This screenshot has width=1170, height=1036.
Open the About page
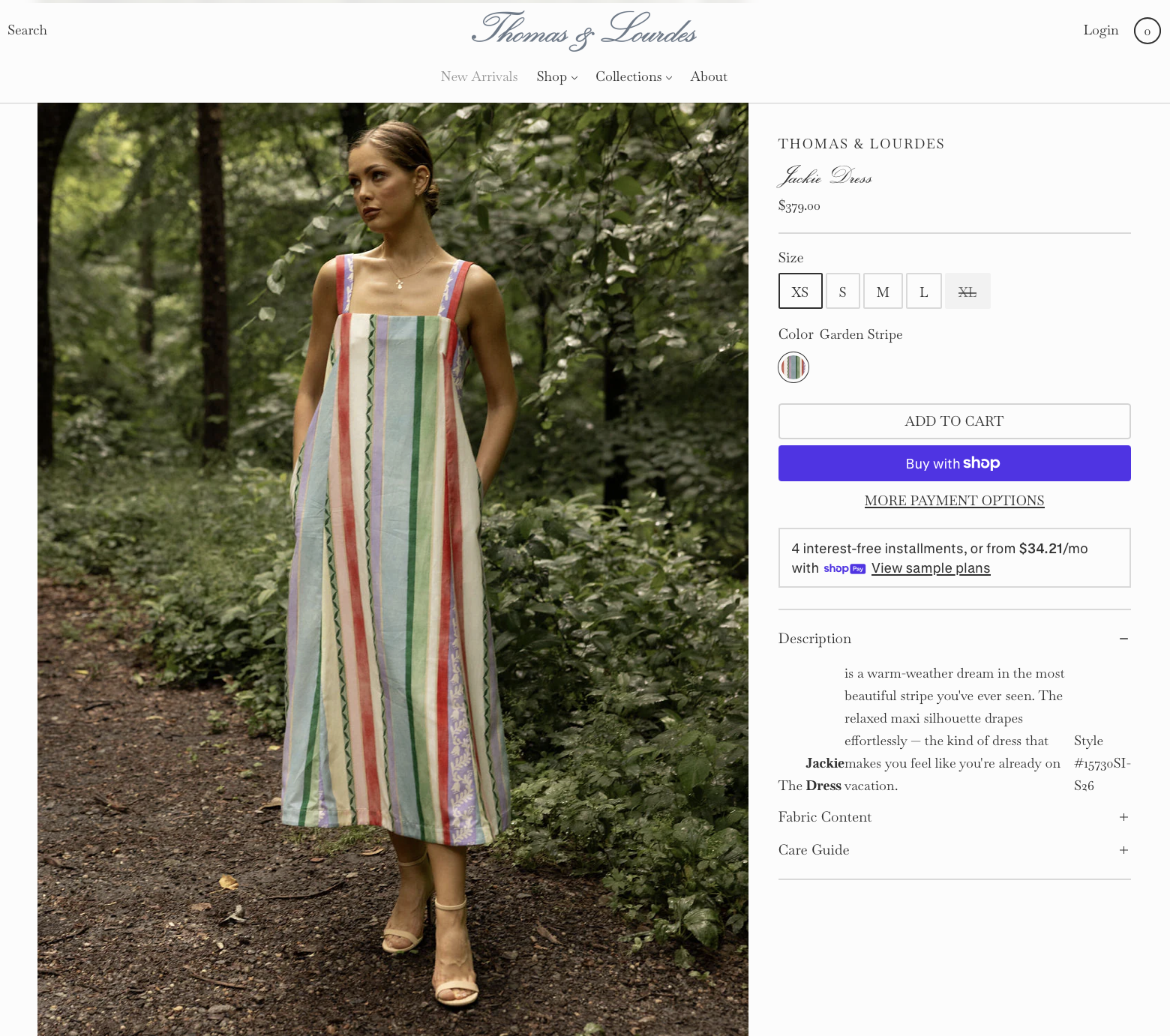coord(709,76)
